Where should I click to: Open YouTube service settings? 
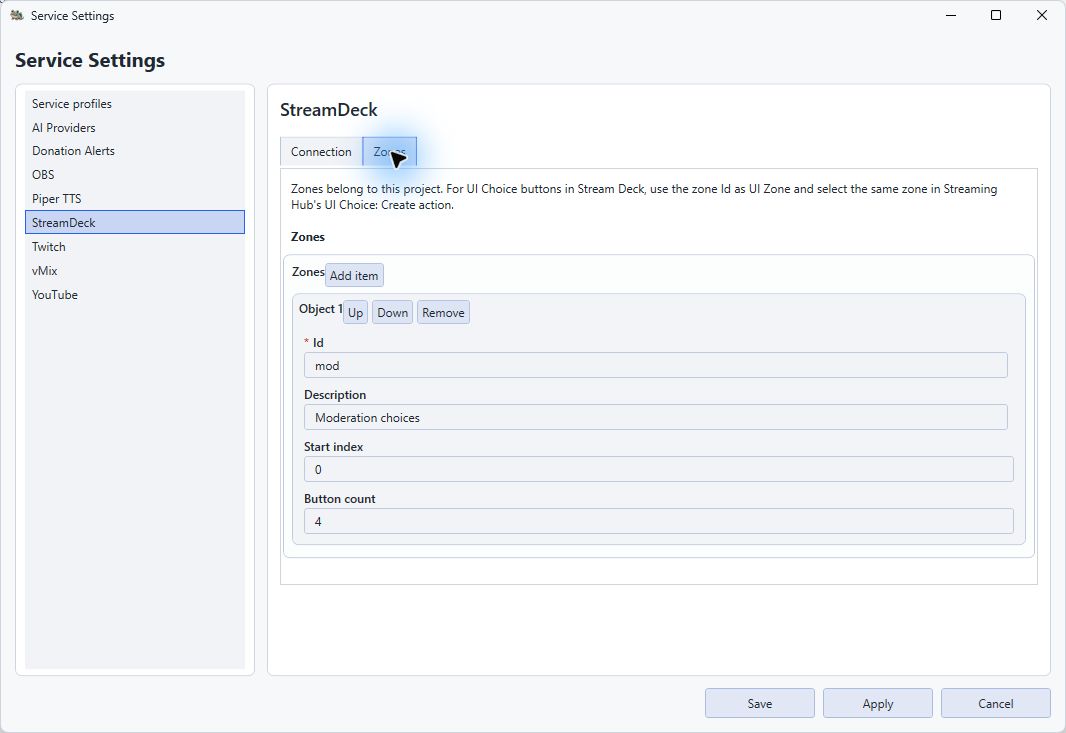135,294
